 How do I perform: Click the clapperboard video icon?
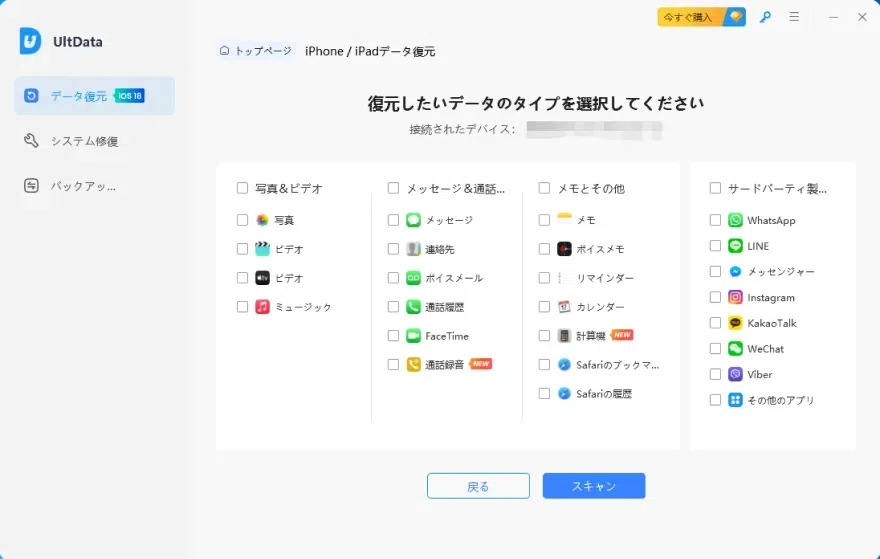[262, 249]
